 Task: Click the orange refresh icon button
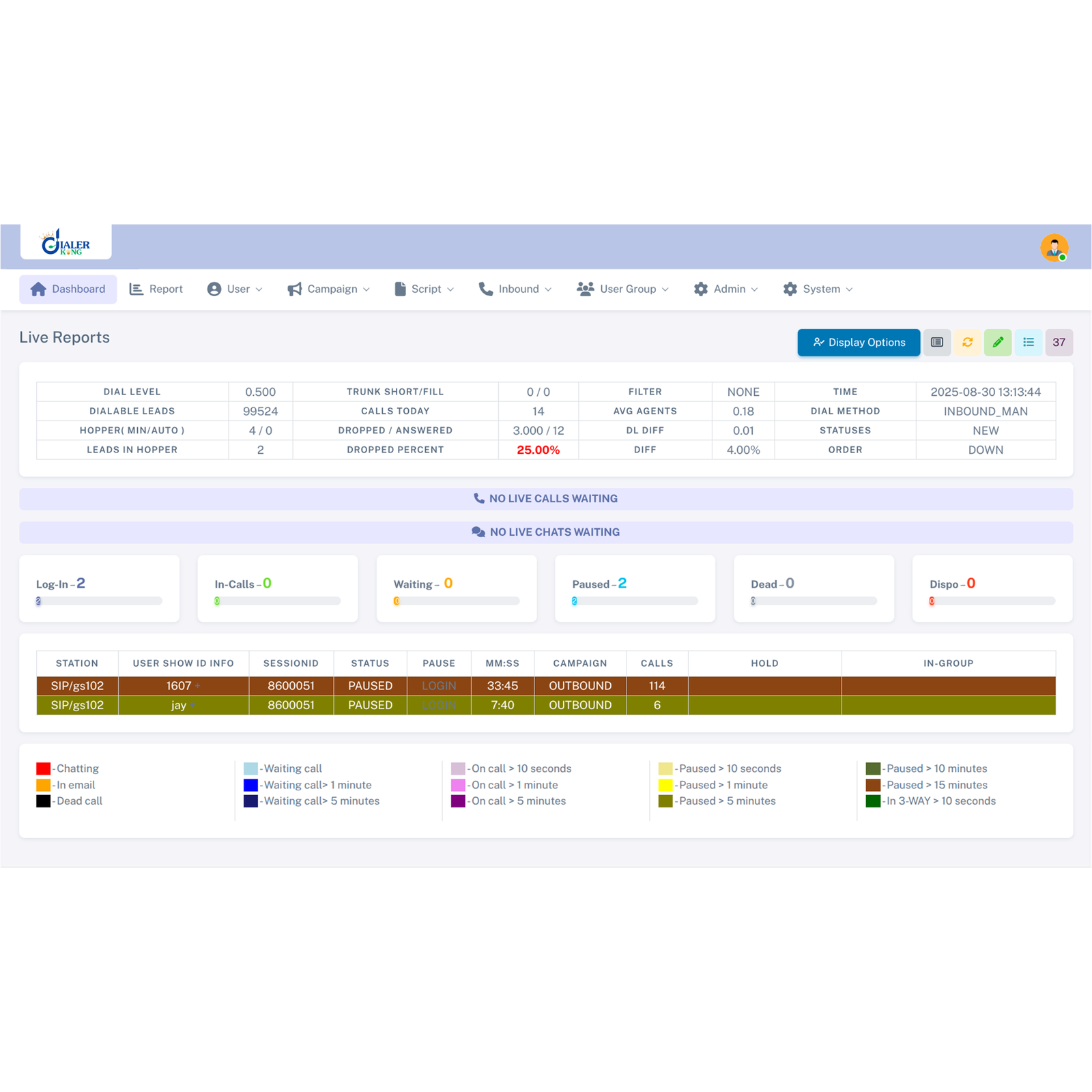pos(968,343)
